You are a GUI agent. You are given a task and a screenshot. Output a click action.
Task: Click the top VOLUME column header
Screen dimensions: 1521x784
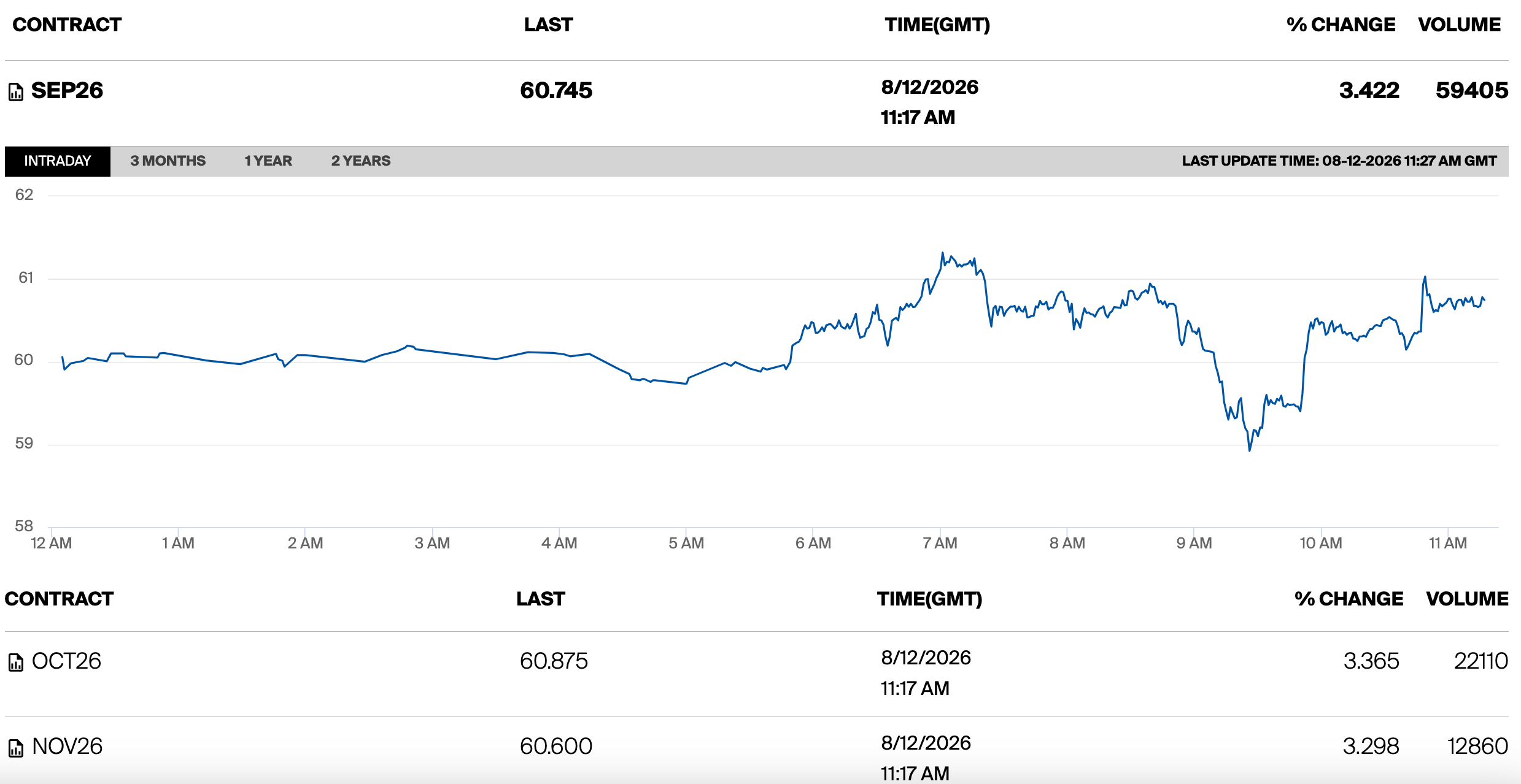coord(1459,25)
